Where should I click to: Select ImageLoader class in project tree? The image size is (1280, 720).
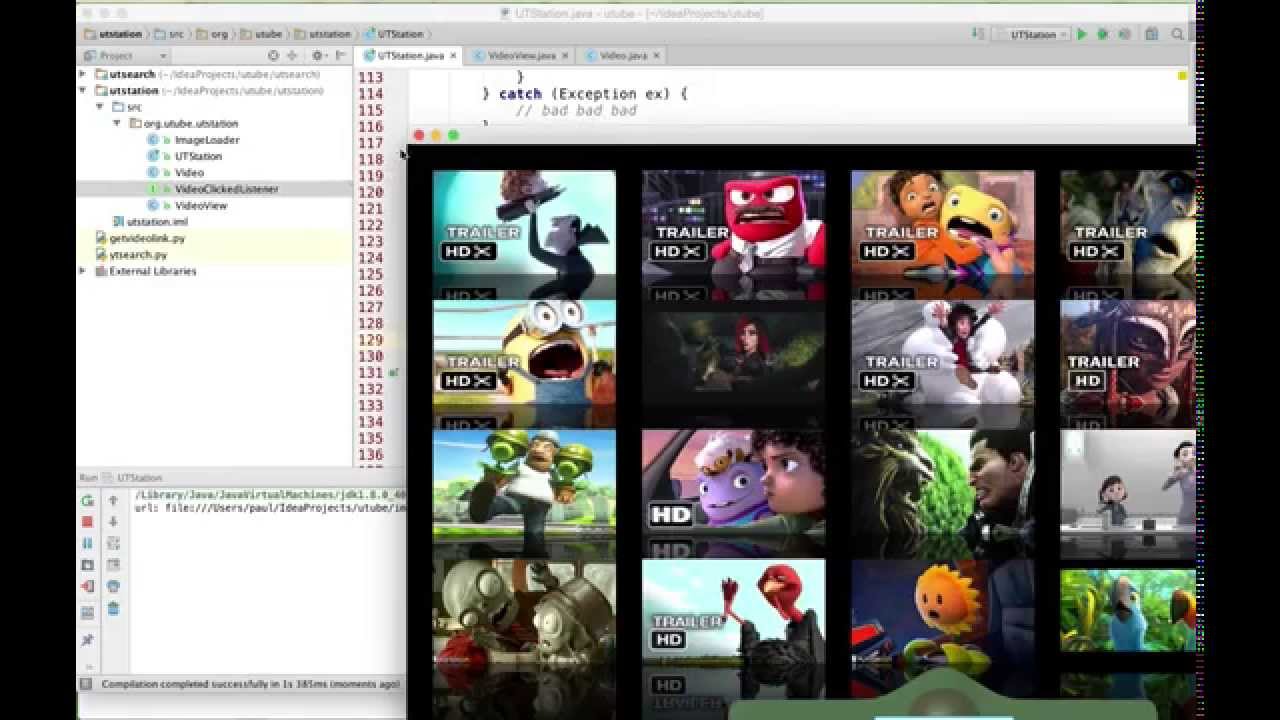[x=206, y=140]
